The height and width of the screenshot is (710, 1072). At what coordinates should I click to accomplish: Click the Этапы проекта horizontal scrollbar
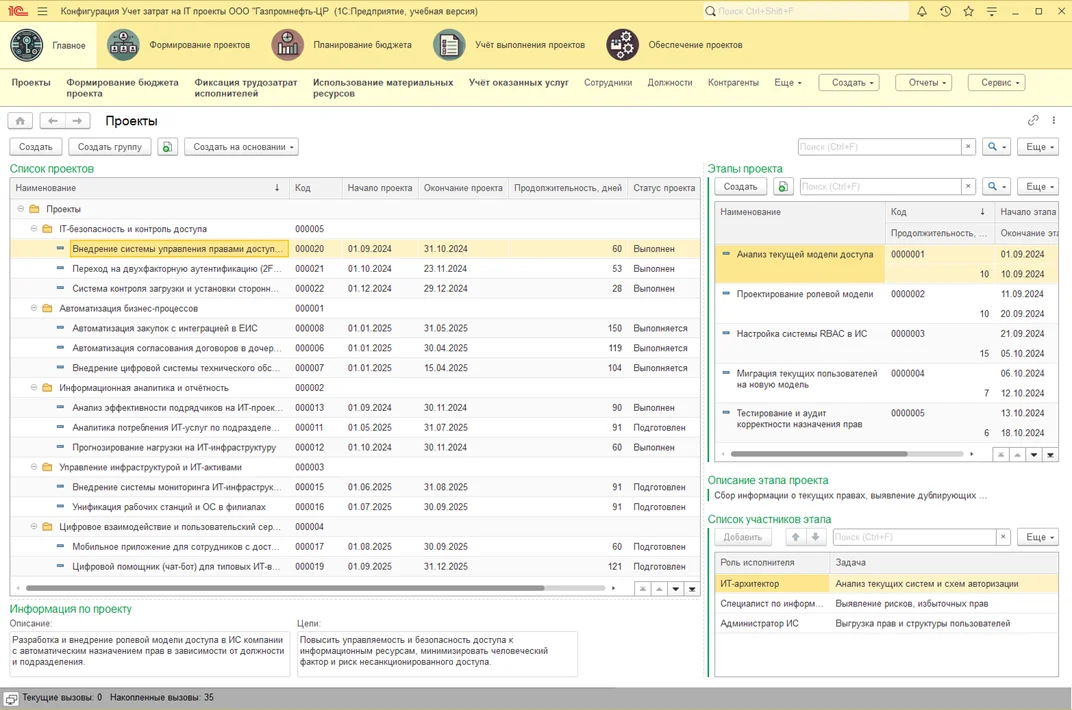point(819,454)
